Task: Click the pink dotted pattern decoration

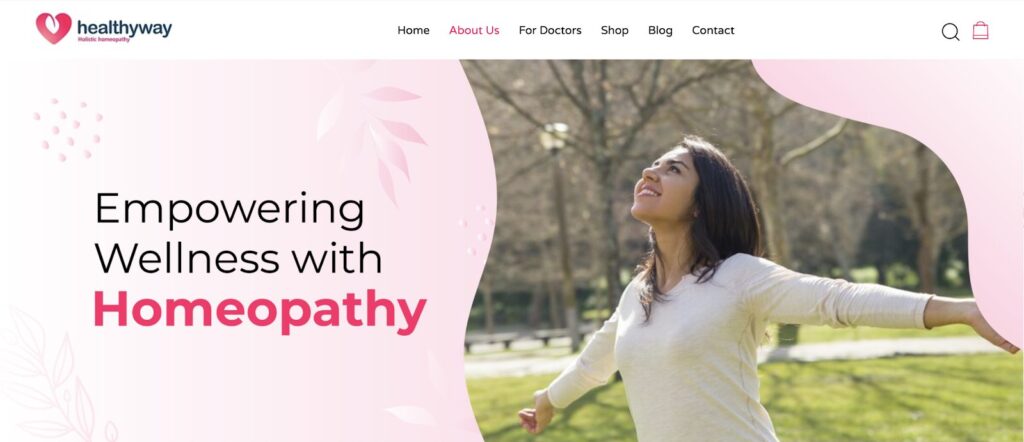Action: pyautogui.click(x=68, y=129)
